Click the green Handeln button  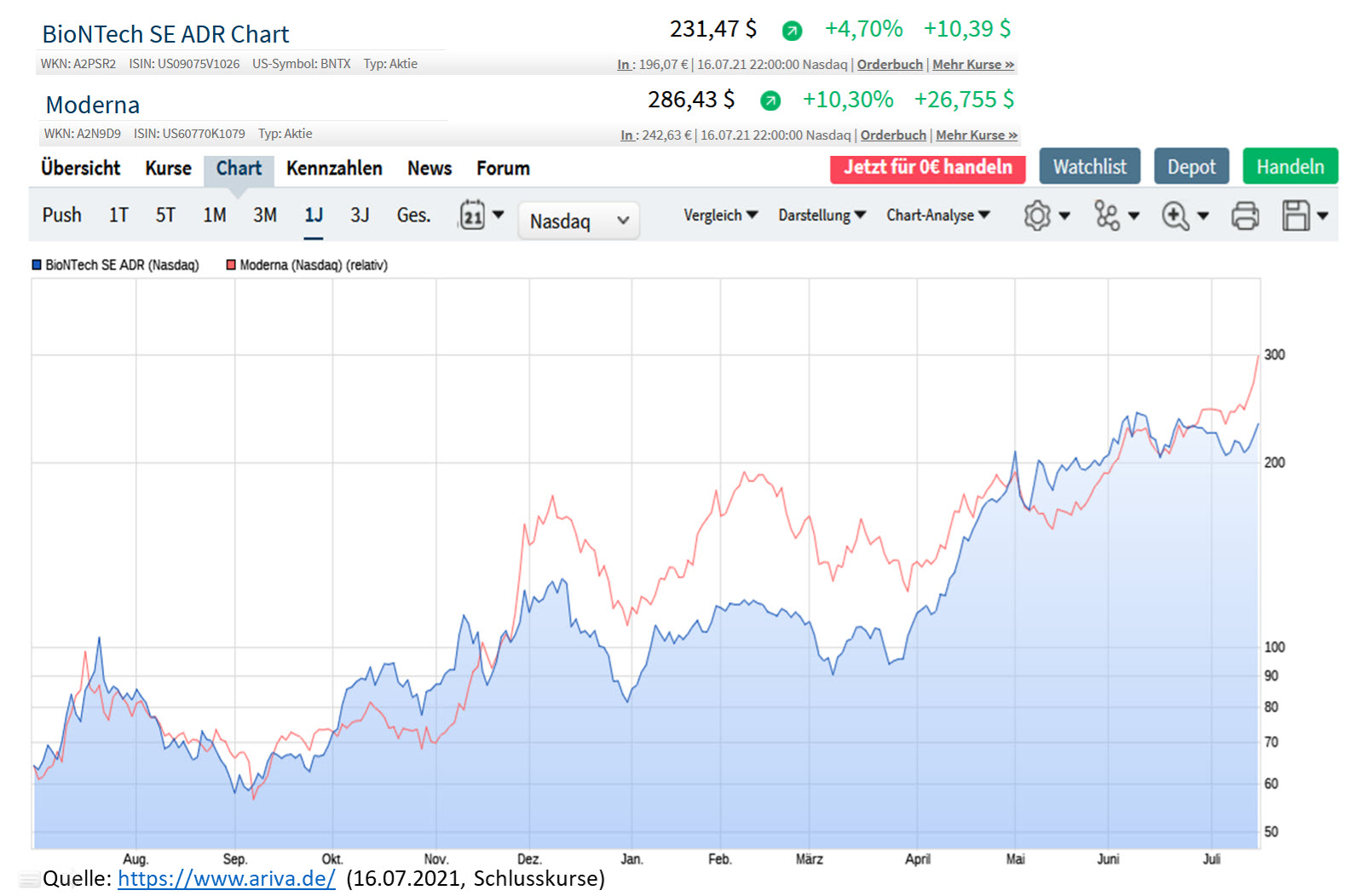tap(1290, 167)
